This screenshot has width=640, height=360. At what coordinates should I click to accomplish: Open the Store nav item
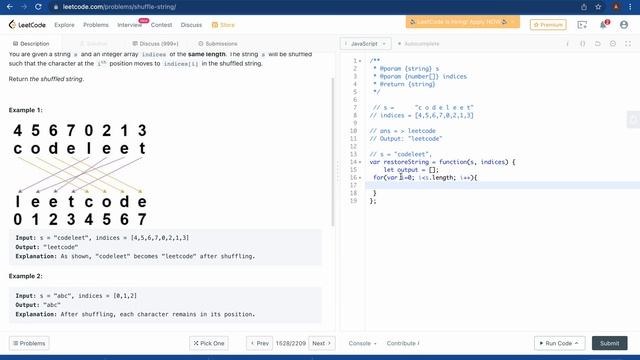tap(223, 25)
